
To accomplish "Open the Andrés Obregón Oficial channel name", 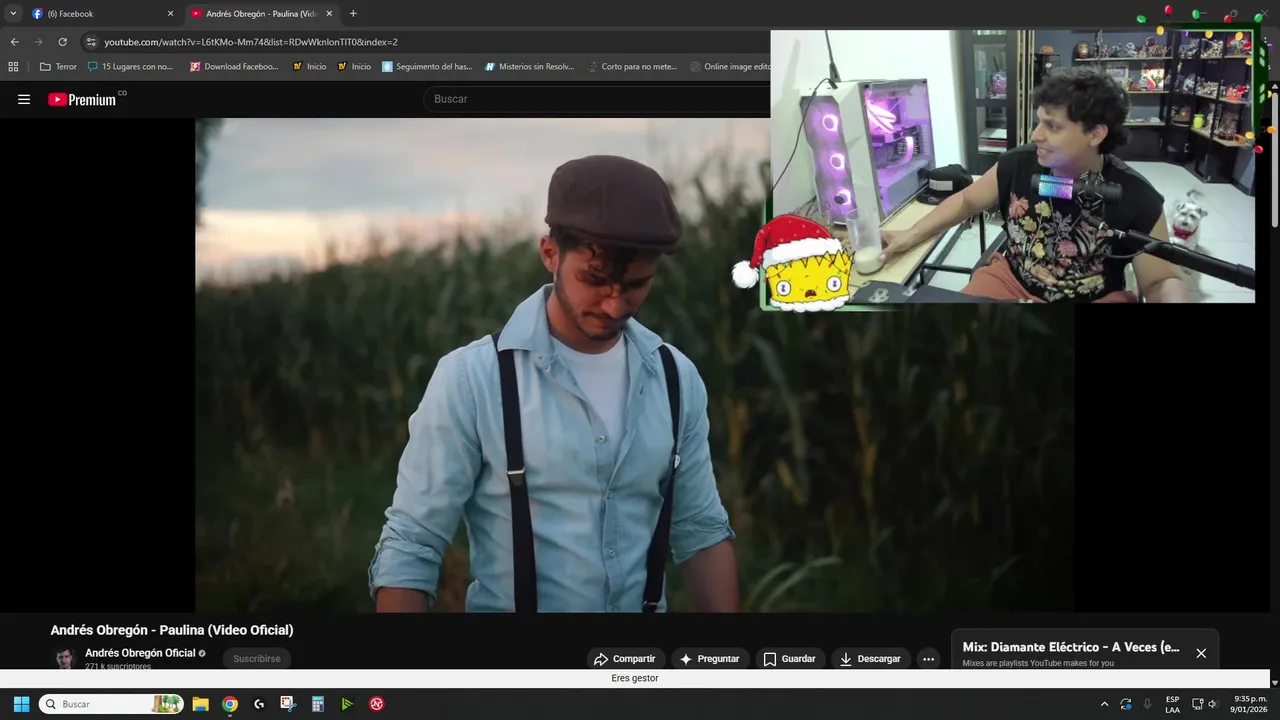I will pyautogui.click(x=140, y=653).
